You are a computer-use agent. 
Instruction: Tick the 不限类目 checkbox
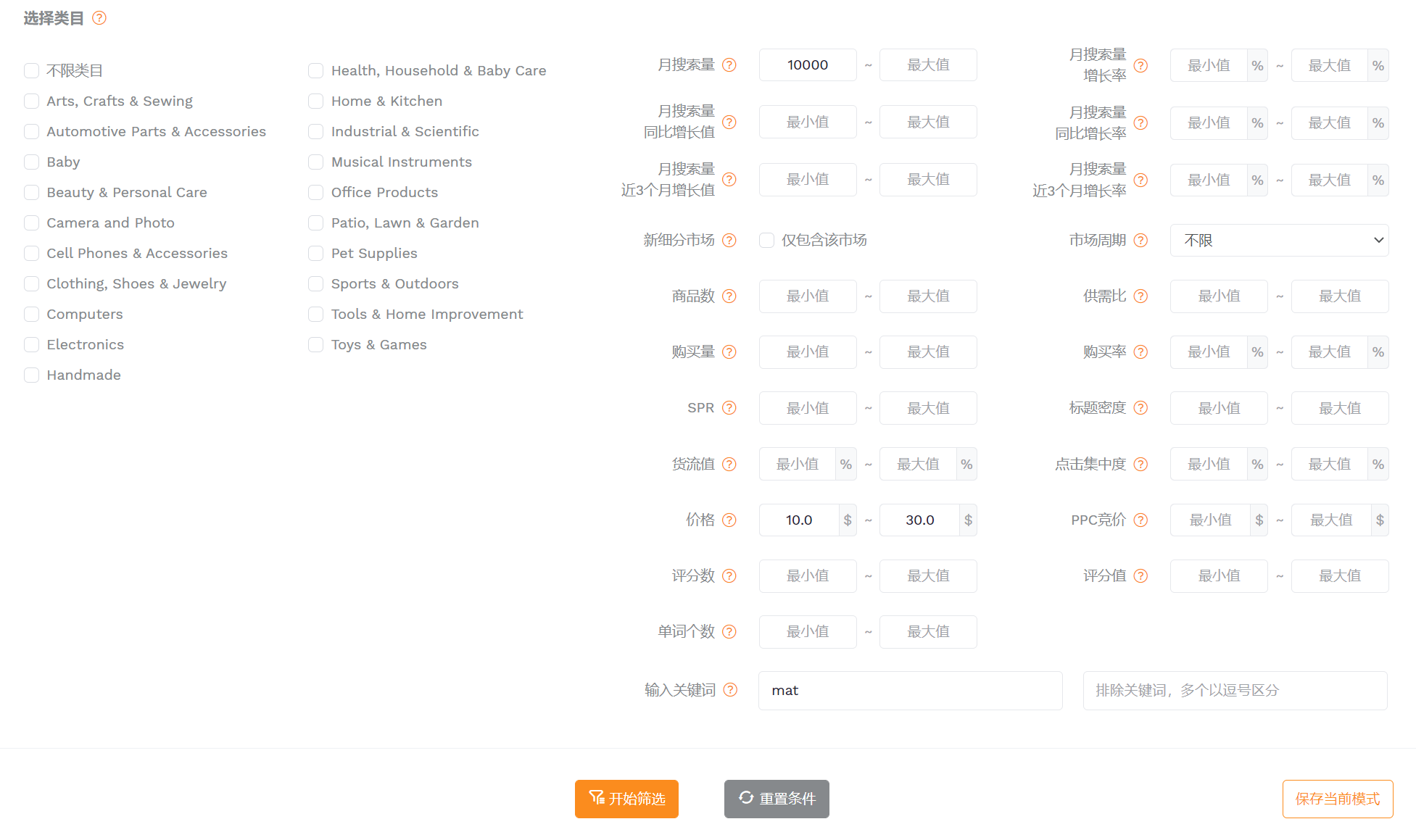pos(31,71)
